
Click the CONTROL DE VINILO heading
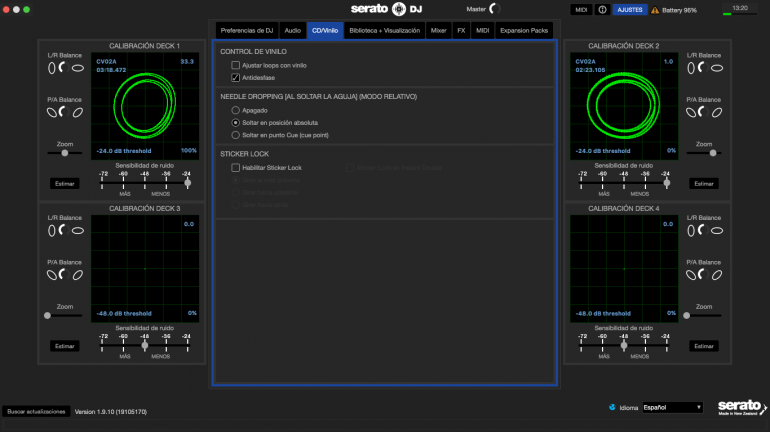[253, 52]
